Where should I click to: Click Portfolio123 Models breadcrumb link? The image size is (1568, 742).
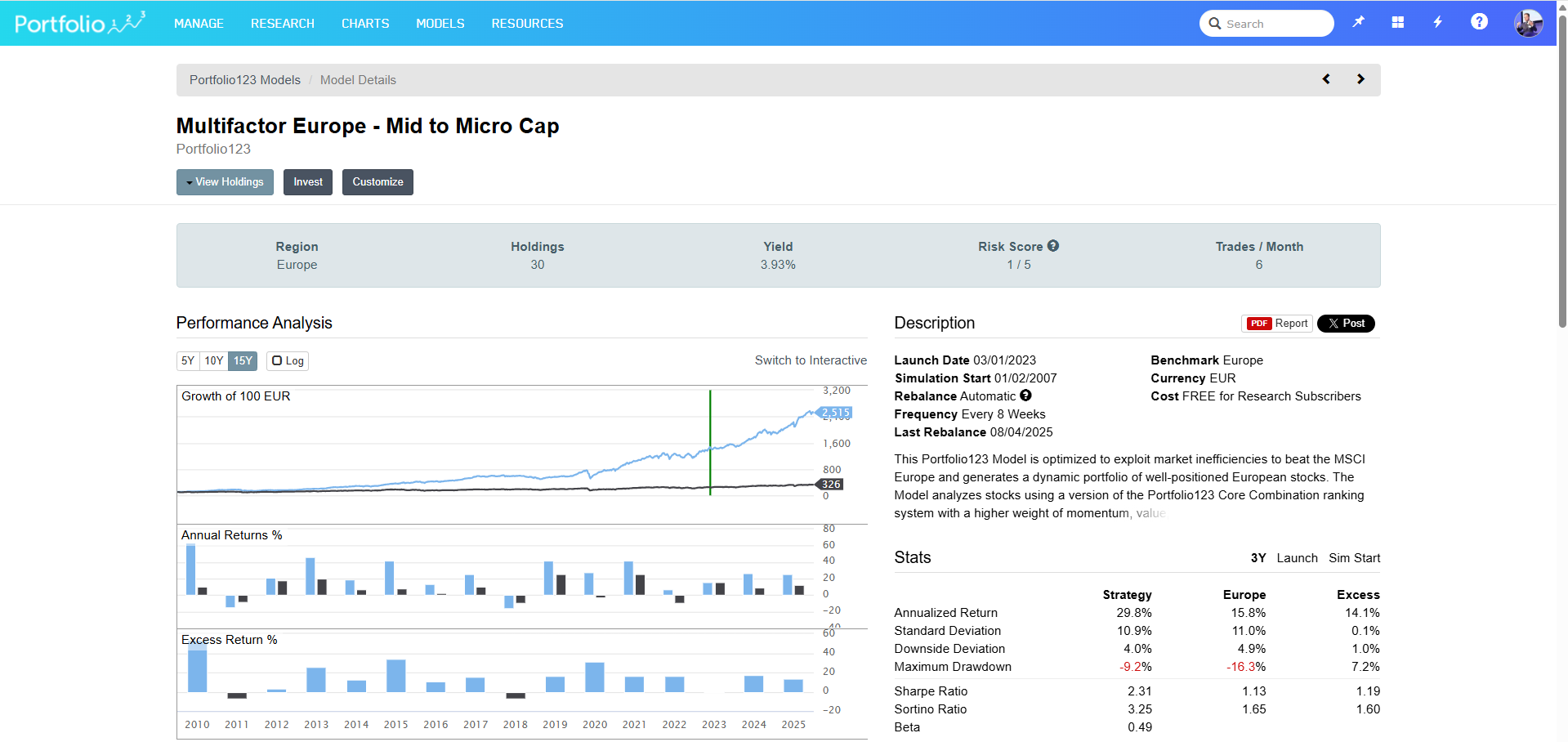(245, 80)
